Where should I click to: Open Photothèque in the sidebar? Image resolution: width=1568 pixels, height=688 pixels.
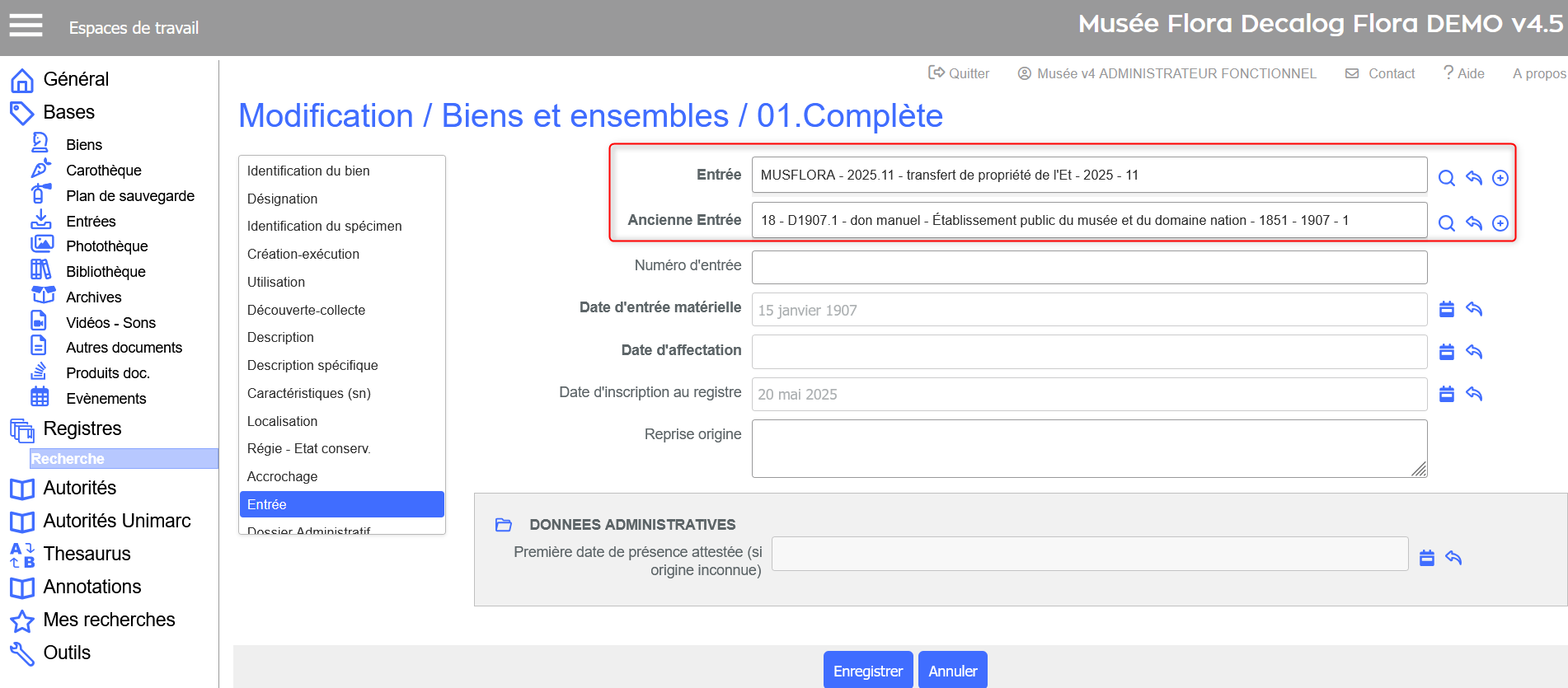click(106, 246)
